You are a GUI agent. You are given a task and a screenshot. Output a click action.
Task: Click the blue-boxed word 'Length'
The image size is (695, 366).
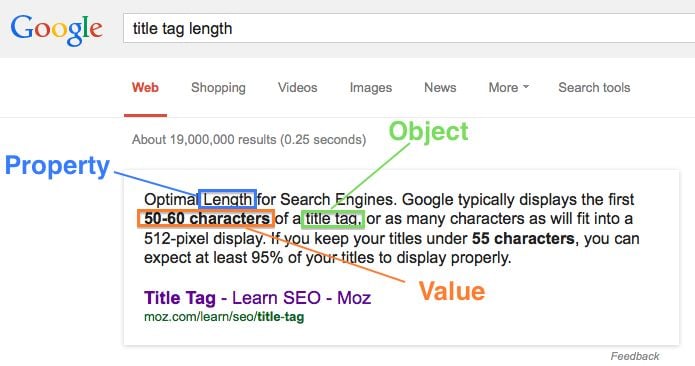227,199
